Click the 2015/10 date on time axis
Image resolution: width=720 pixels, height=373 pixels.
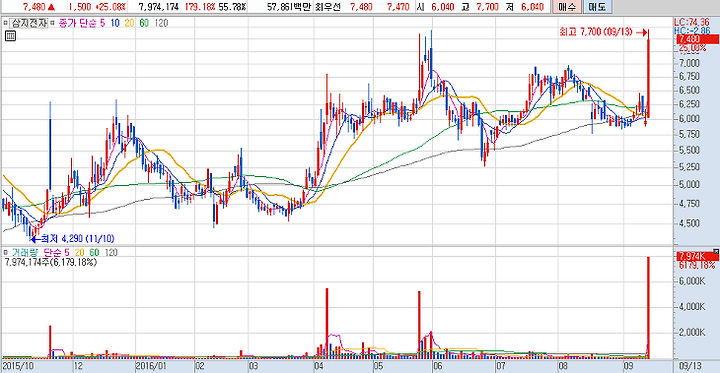17,367
